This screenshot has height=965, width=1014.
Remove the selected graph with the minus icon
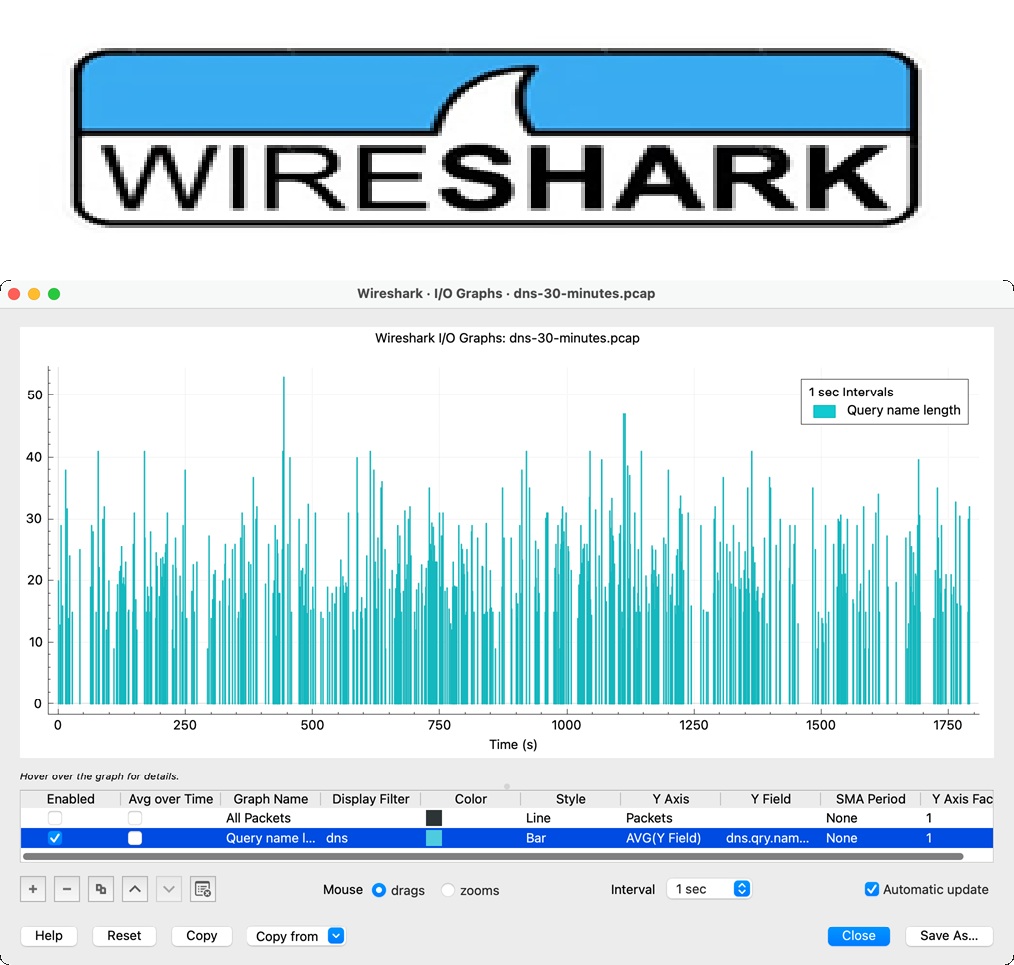coord(66,889)
